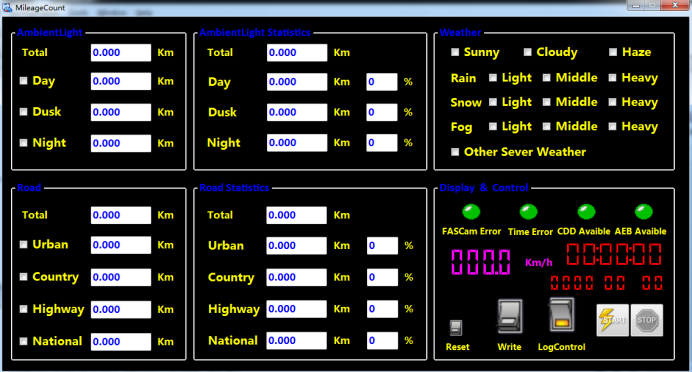Click the STOP octagon icon button
The width and height of the screenshot is (692, 372).
(x=647, y=320)
